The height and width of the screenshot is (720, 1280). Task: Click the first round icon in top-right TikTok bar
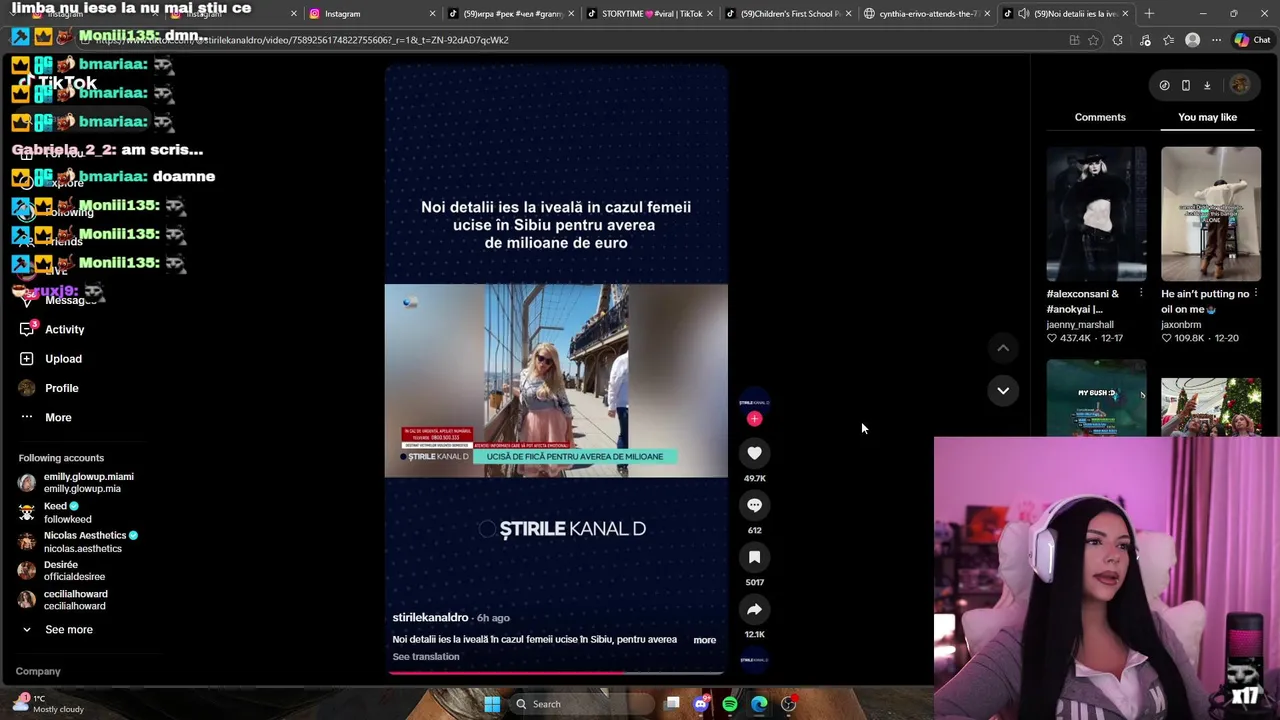(1164, 86)
